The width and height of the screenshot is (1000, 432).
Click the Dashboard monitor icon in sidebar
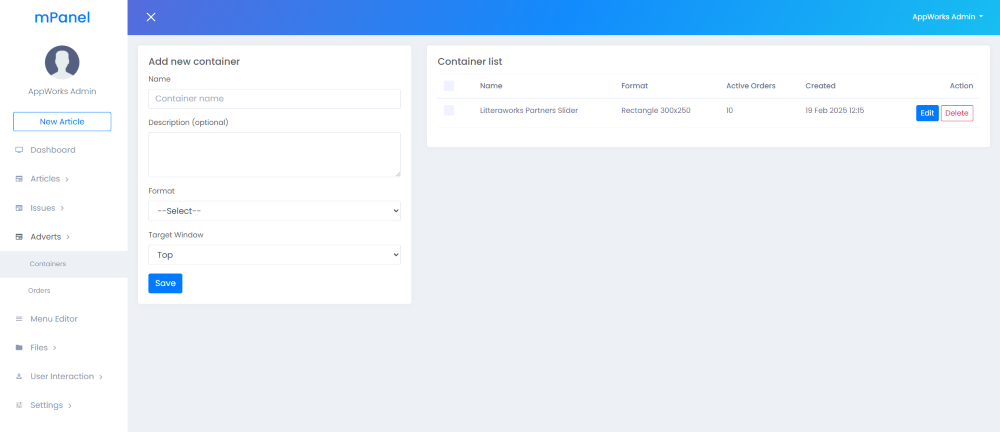click(19, 150)
